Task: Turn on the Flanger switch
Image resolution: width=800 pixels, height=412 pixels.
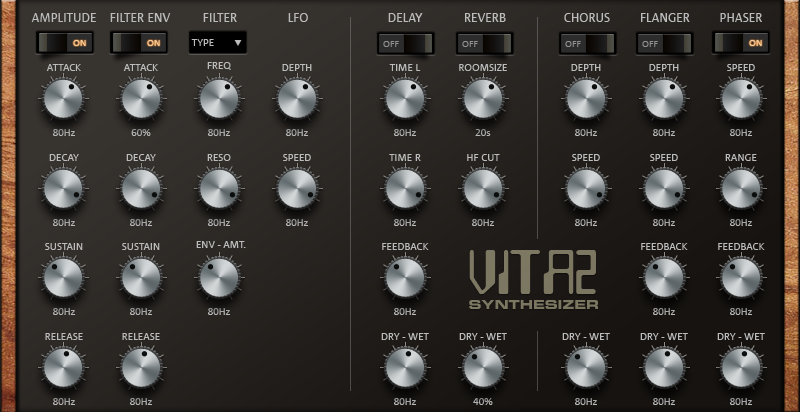Action: 664,43
